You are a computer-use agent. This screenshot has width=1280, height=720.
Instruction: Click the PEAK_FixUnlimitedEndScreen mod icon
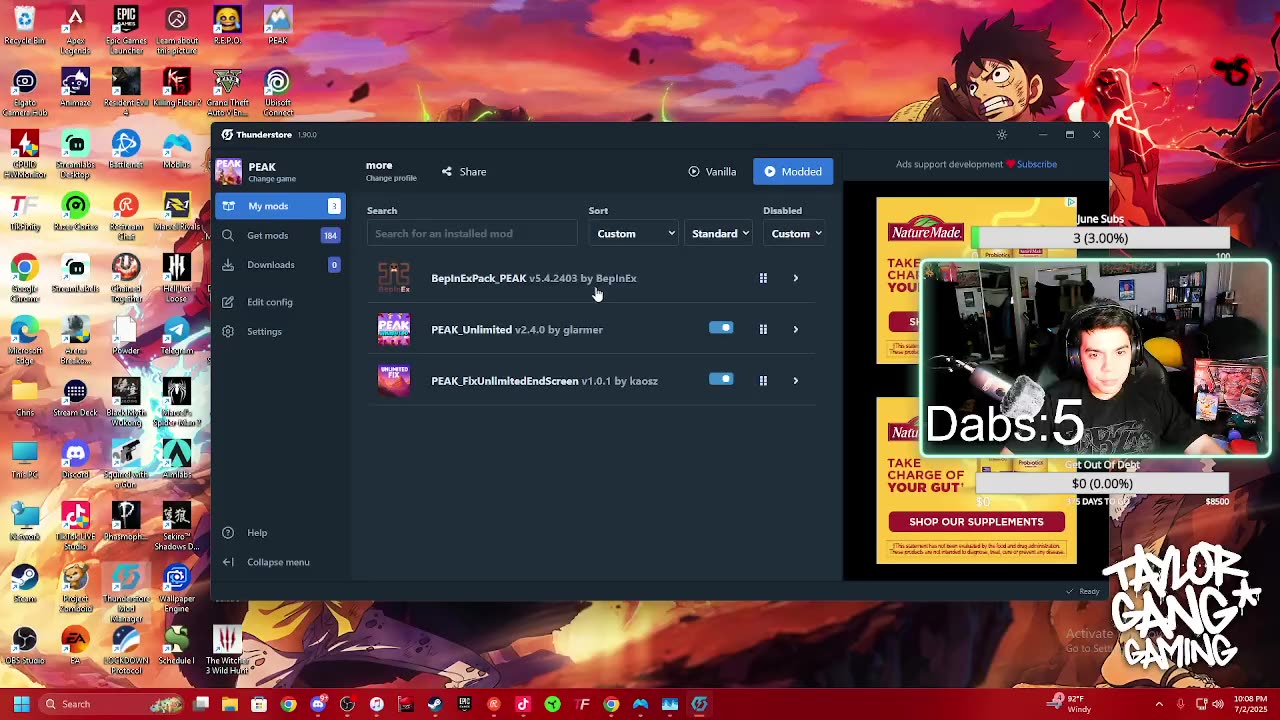coord(393,381)
